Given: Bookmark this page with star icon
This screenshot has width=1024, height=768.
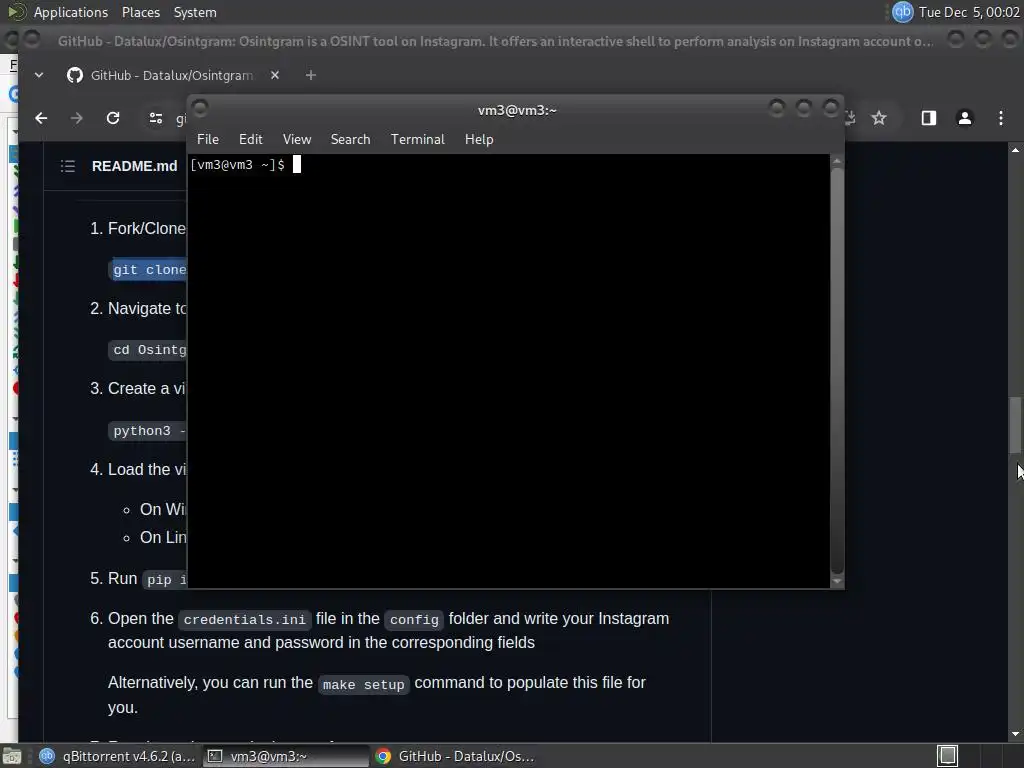Looking at the screenshot, I should (879, 118).
